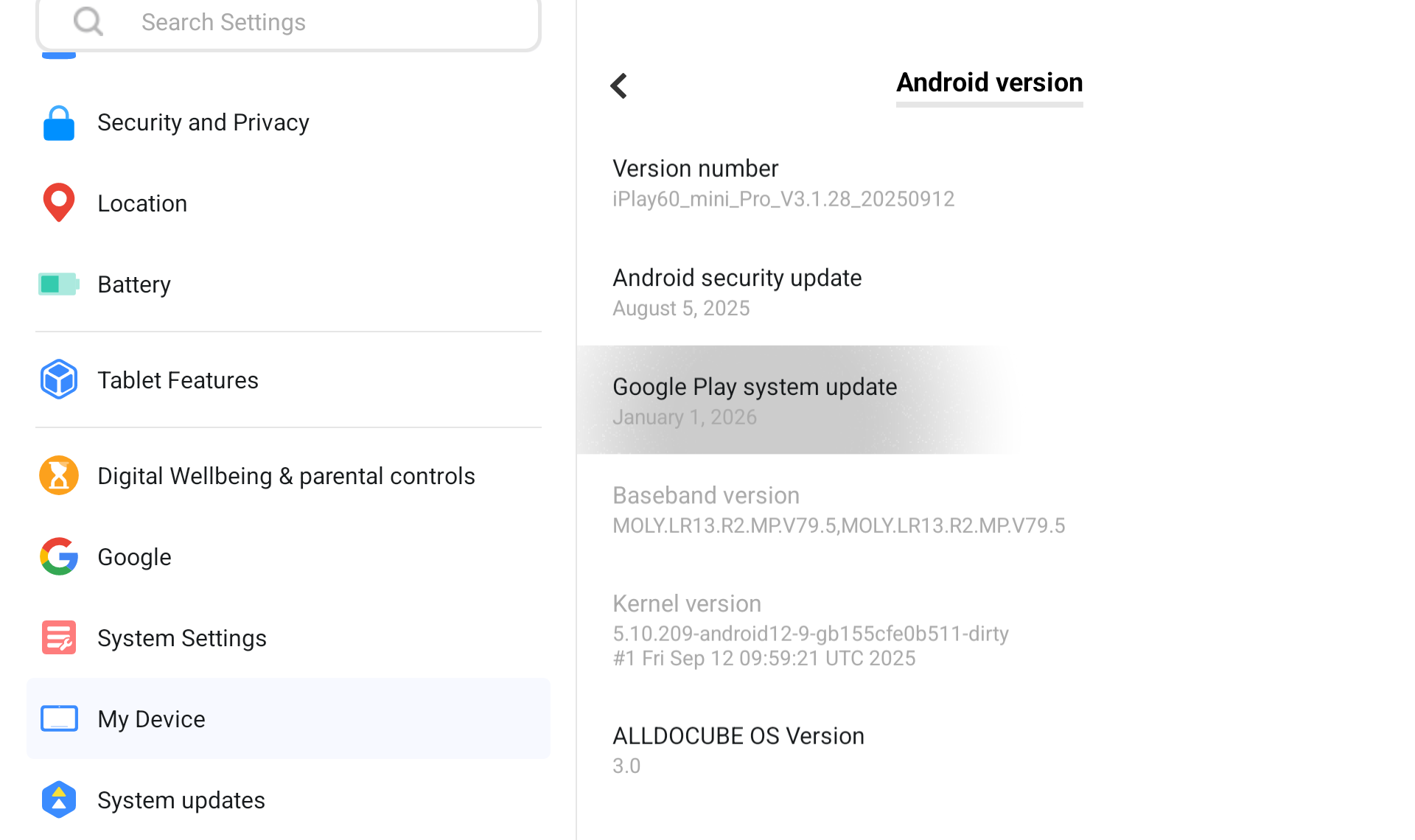The width and height of the screenshot is (1415, 840).
Task: Click the green Battery icon
Action: pyautogui.click(x=59, y=284)
